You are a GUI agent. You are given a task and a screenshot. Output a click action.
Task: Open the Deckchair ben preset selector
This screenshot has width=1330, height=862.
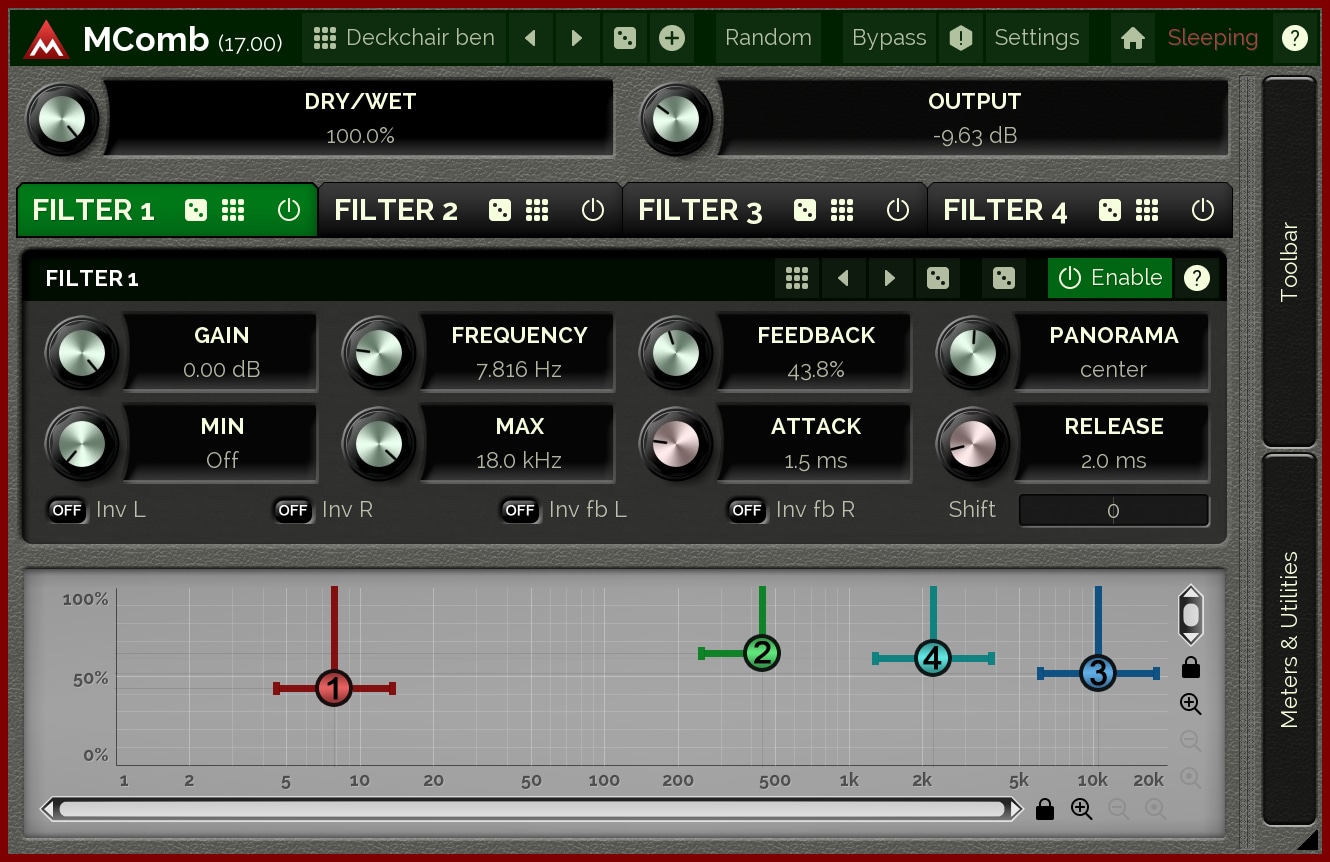(x=405, y=38)
